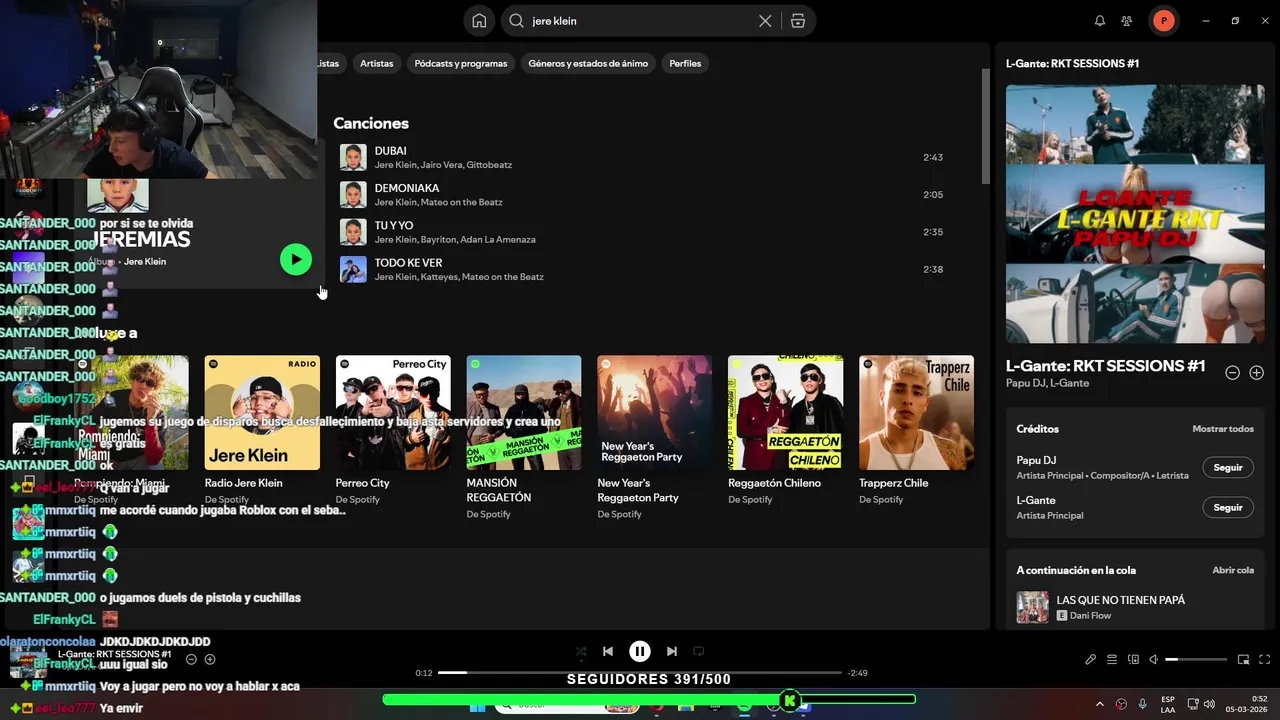Toggle shuffle in the player
1280x720 pixels.
(x=581, y=651)
